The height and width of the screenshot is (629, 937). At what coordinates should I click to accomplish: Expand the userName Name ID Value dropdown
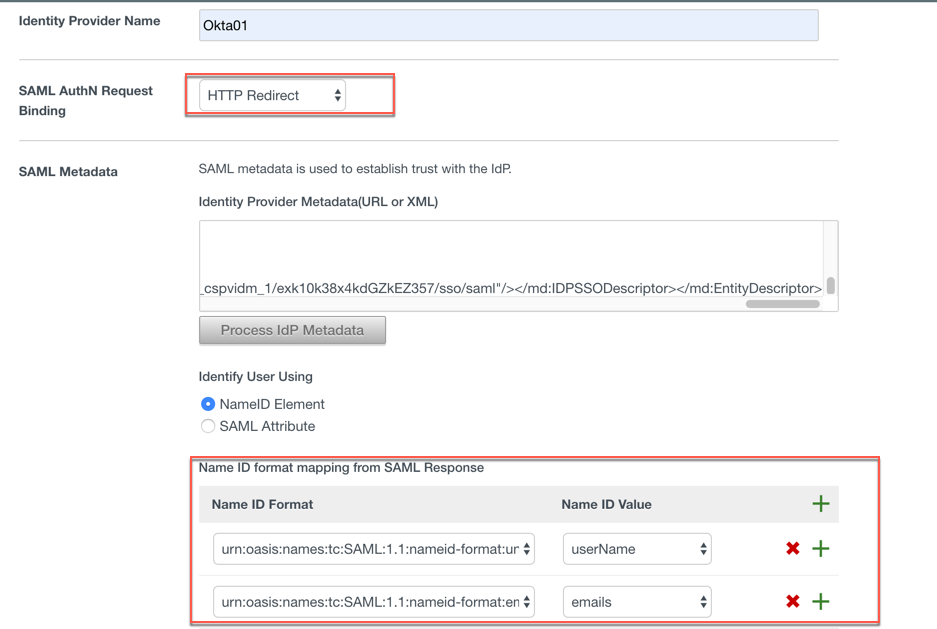coord(636,549)
